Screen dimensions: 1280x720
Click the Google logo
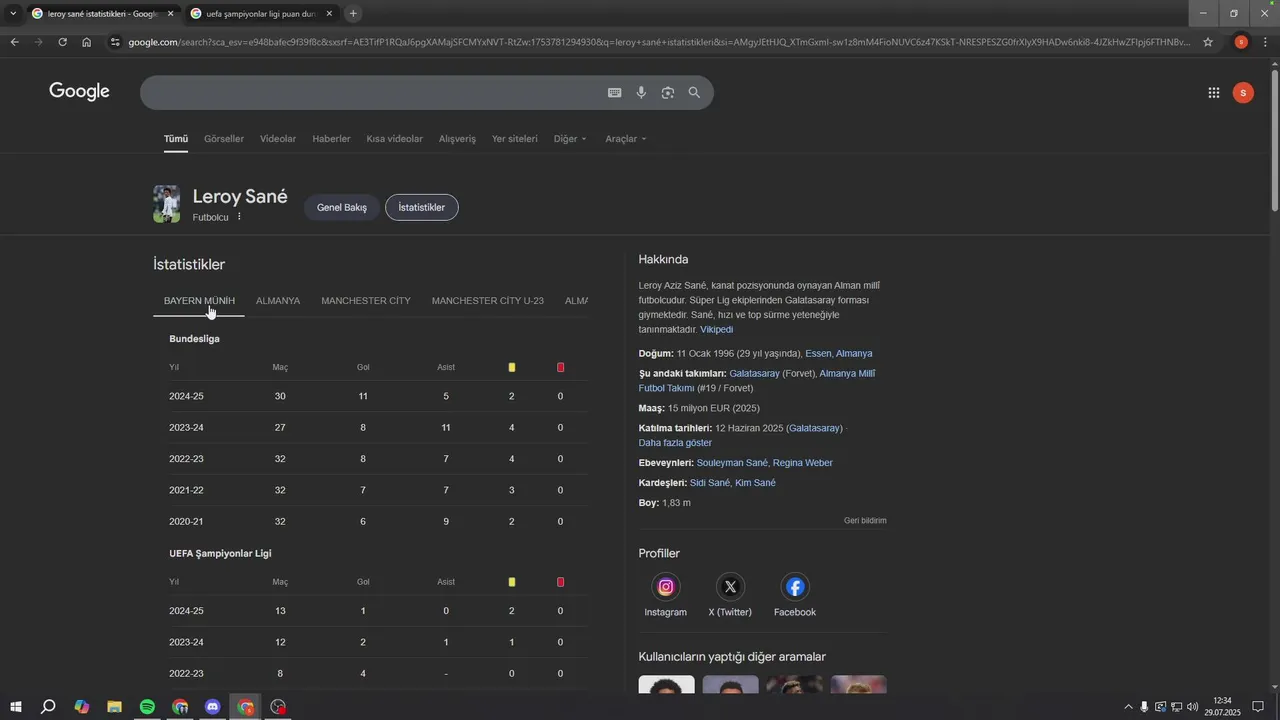79,92
